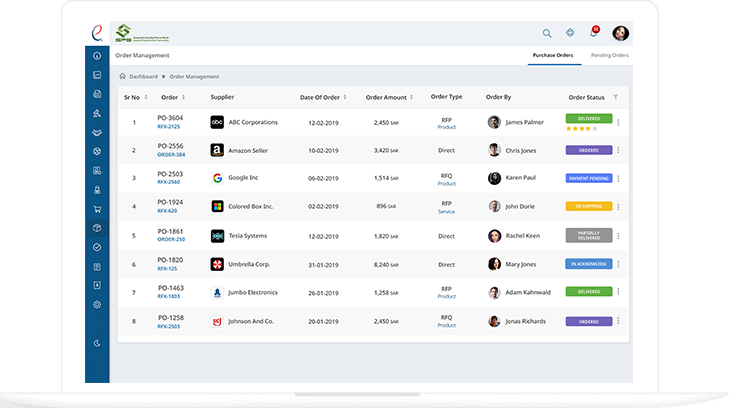This screenshot has width=729, height=408.
Task: Open the ORDER-384 link under PO-2556
Action: coord(171,155)
